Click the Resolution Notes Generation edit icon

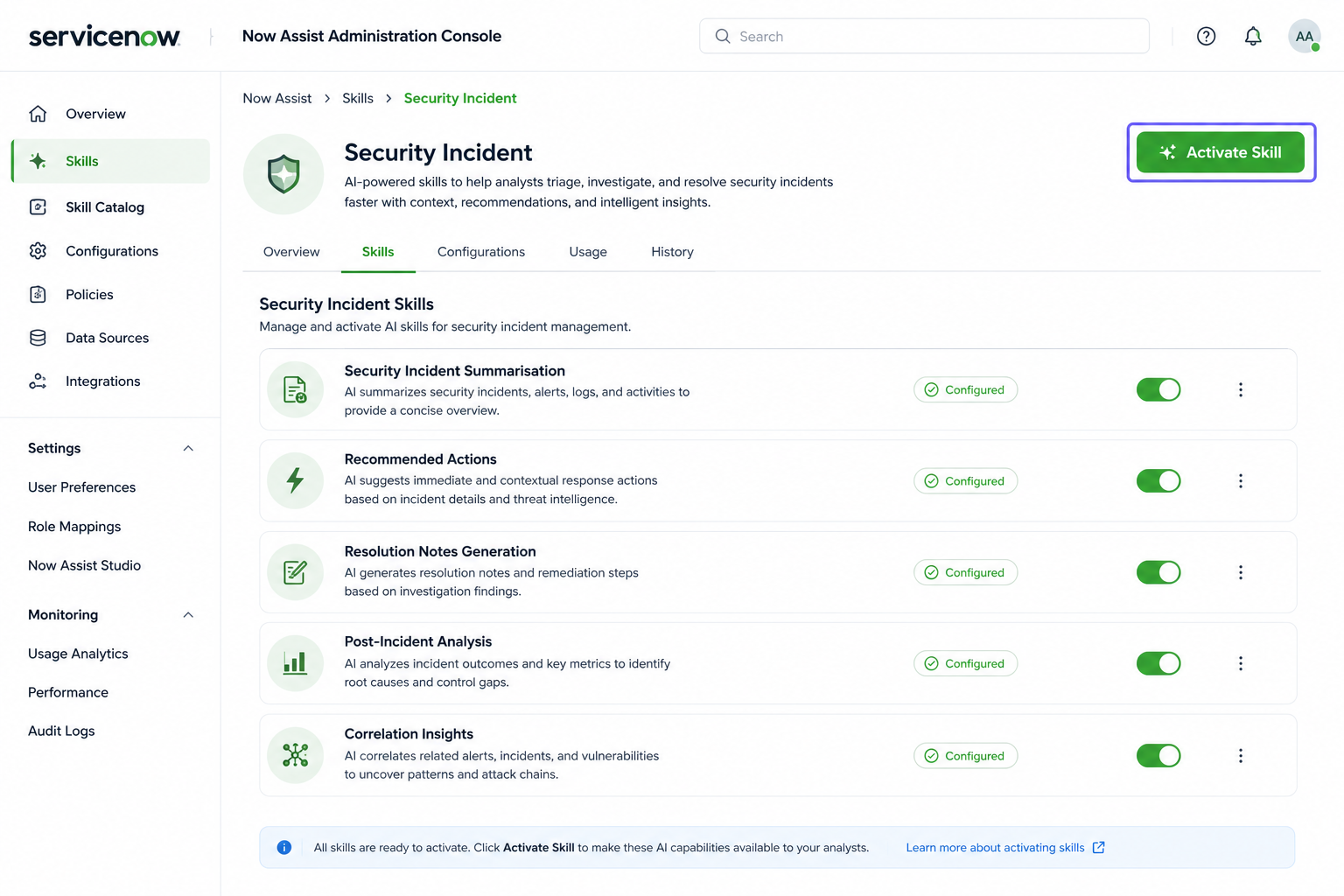pos(296,572)
